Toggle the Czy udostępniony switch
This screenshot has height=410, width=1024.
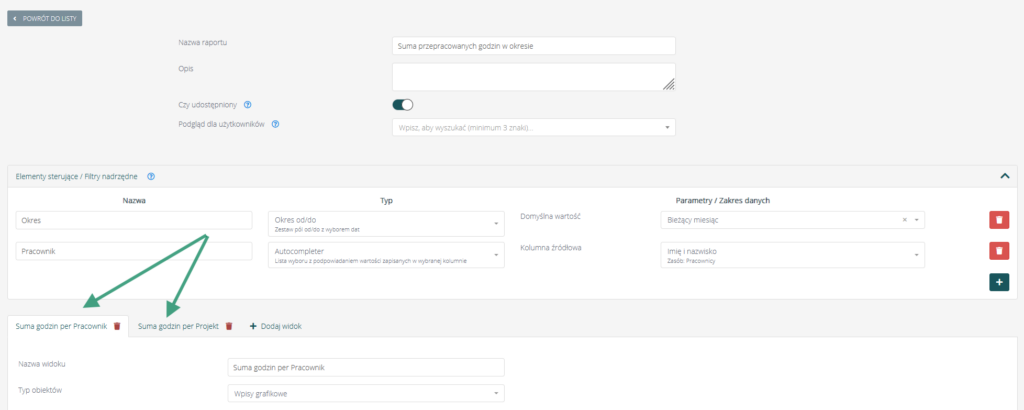tap(403, 104)
